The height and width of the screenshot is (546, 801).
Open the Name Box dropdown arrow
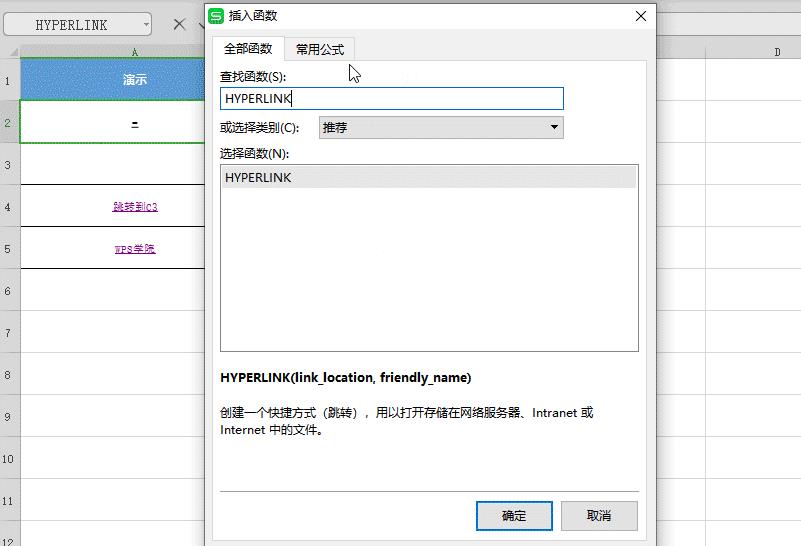coord(146,24)
